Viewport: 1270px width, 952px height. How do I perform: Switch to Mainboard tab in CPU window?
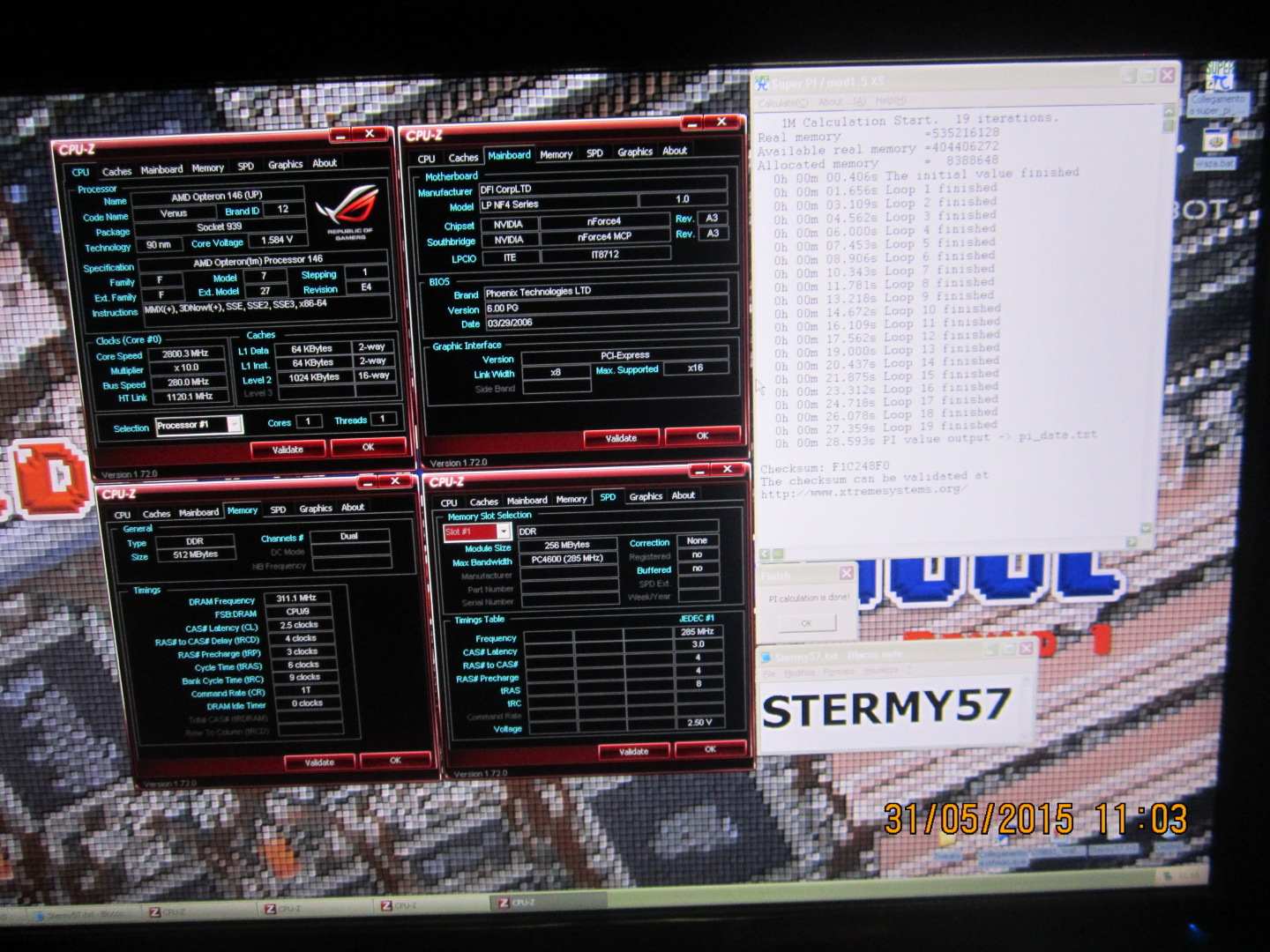[161, 169]
